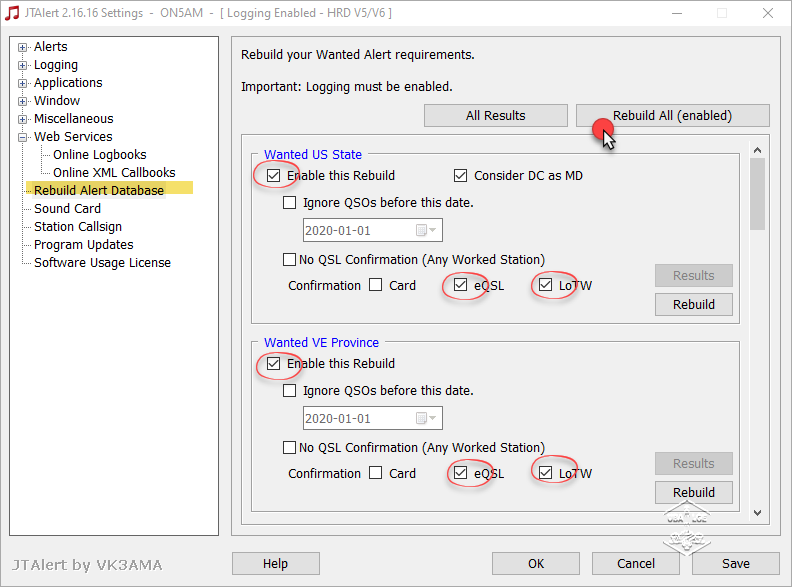
Task: Close the JTAlert Settings window
Action: (768, 13)
